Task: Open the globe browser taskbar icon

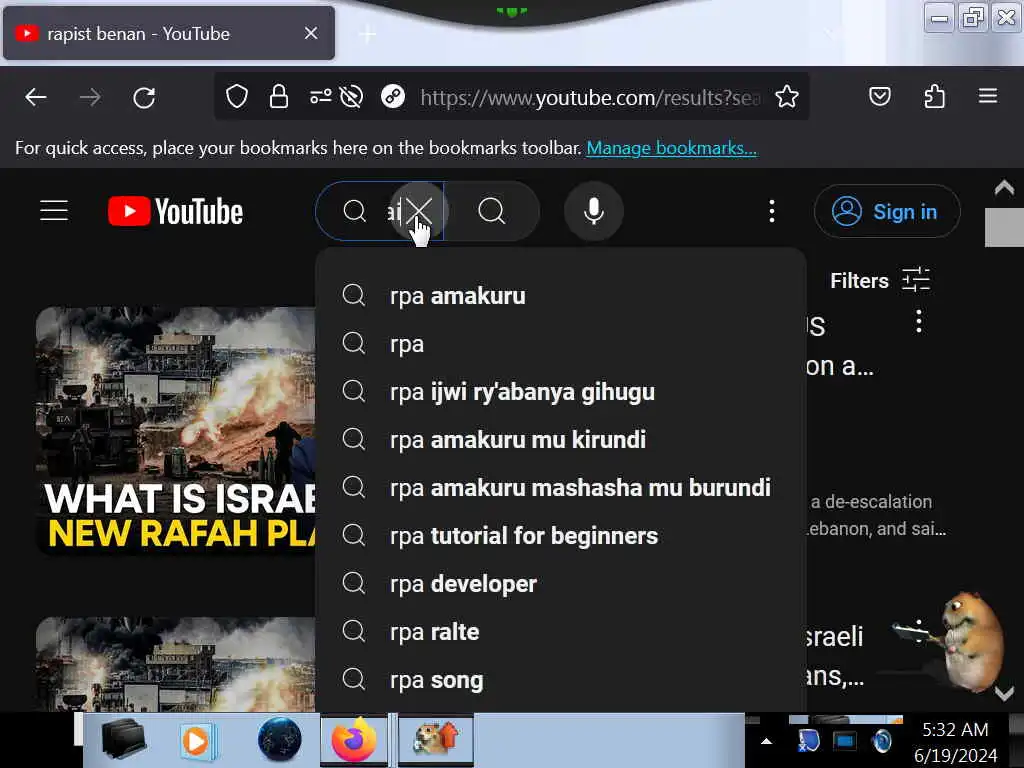Action: point(280,740)
